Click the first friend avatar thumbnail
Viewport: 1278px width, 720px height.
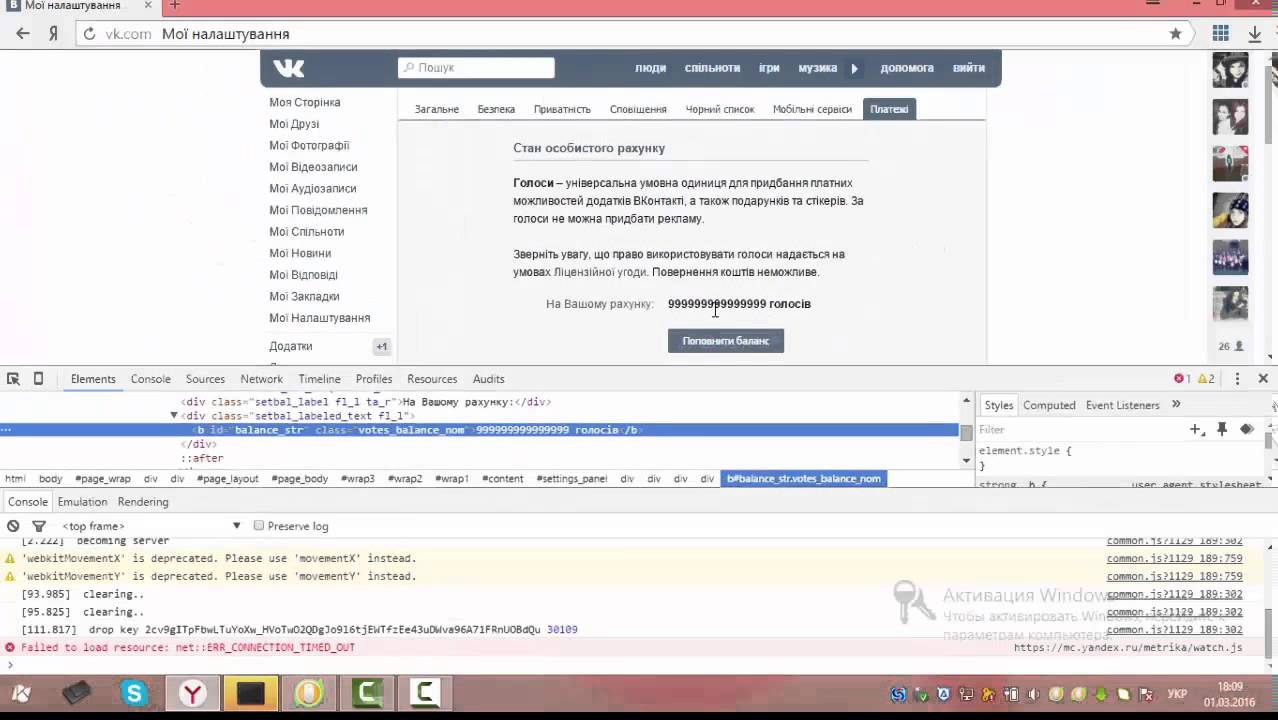pos(1230,70)
